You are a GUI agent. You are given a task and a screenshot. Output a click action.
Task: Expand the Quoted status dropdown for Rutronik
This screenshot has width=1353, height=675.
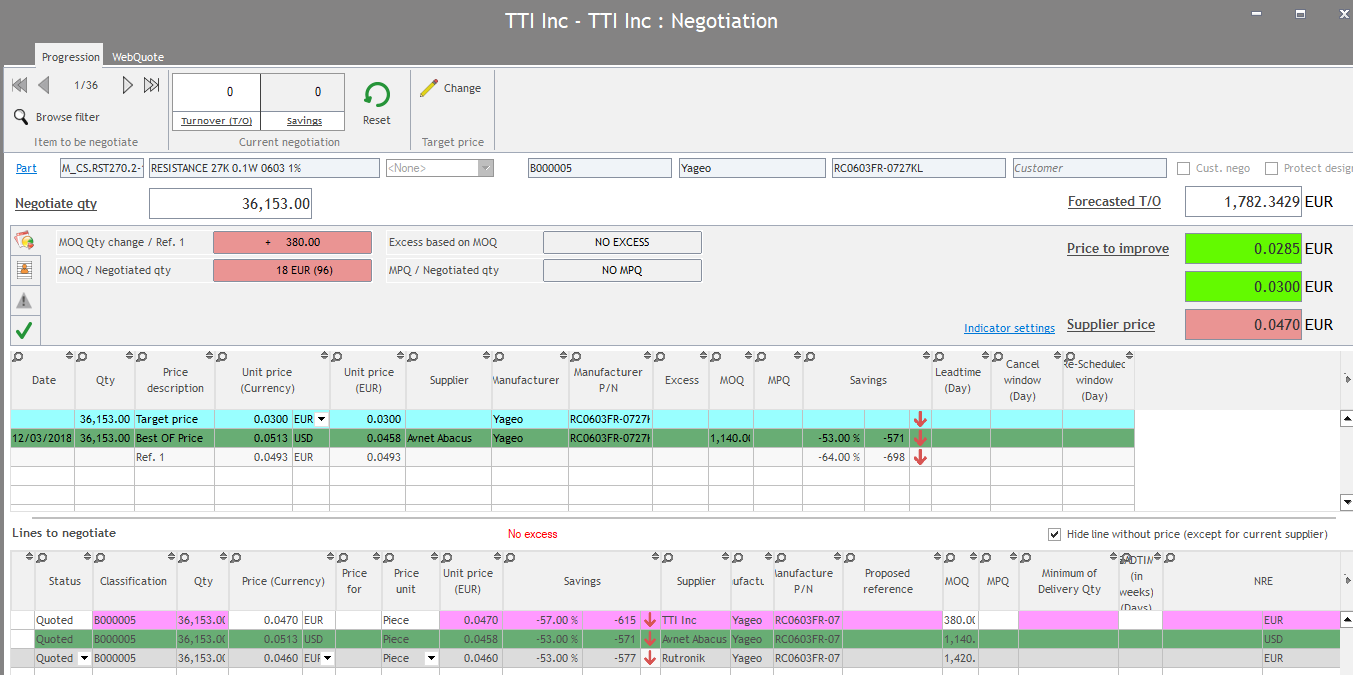(84, 658)
